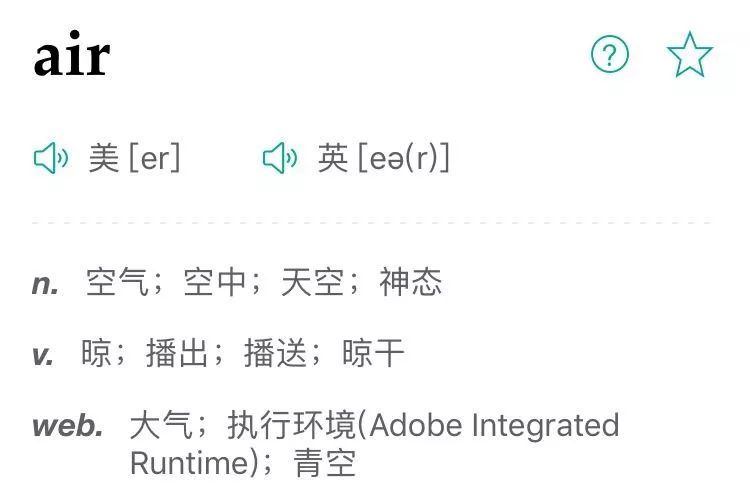Screen dimensions: 750x496
Task: Star the word air as favorite
Action: pos(690,55)
